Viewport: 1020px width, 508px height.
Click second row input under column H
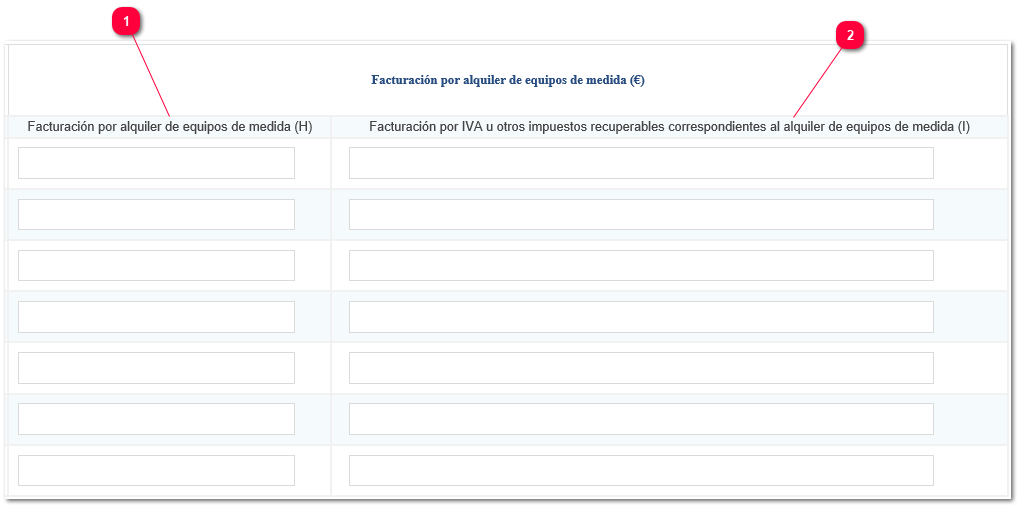click(x=156, y=215)
